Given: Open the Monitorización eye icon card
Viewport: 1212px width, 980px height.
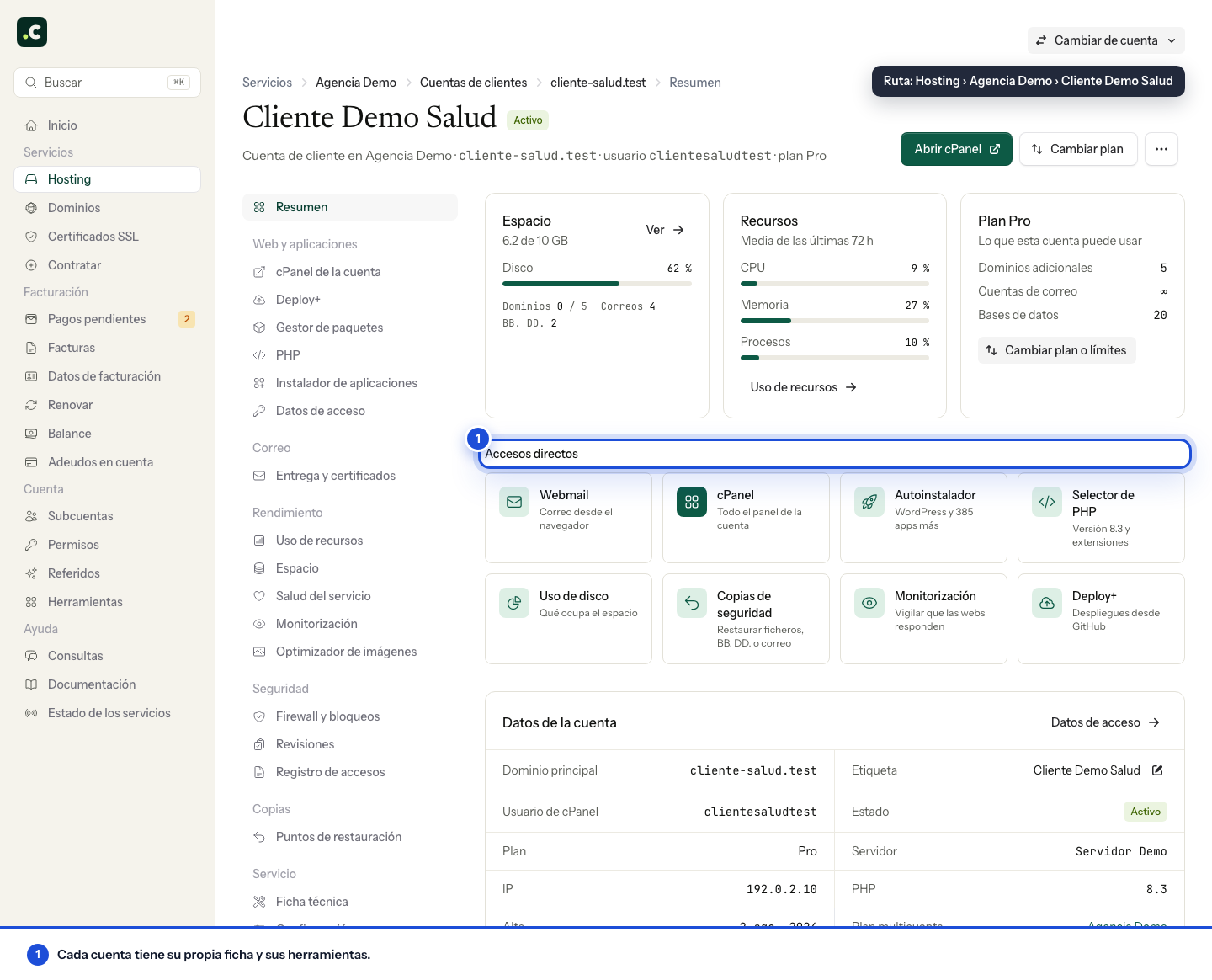Looking at the screenshot, I should tap(869, 603).
